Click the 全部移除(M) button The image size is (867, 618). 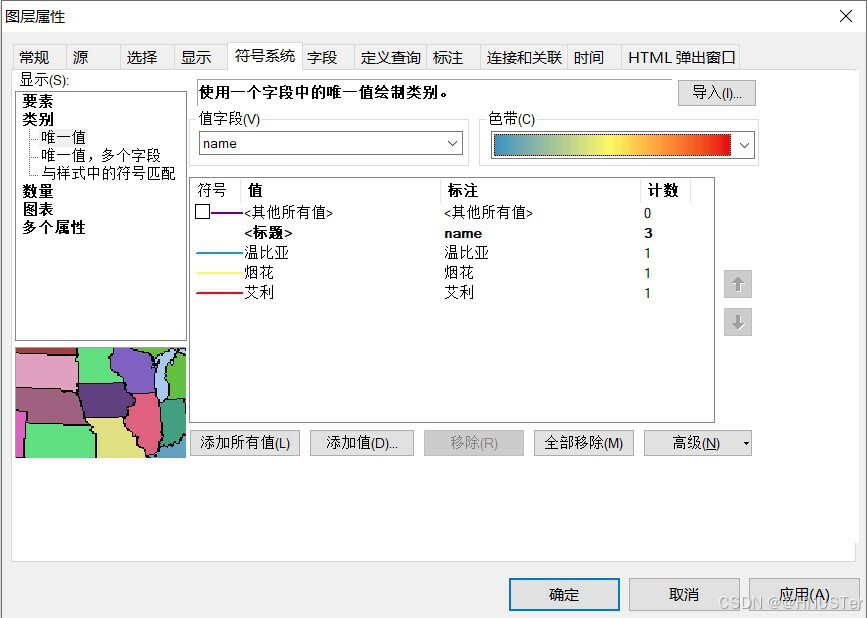coord(583,443)
